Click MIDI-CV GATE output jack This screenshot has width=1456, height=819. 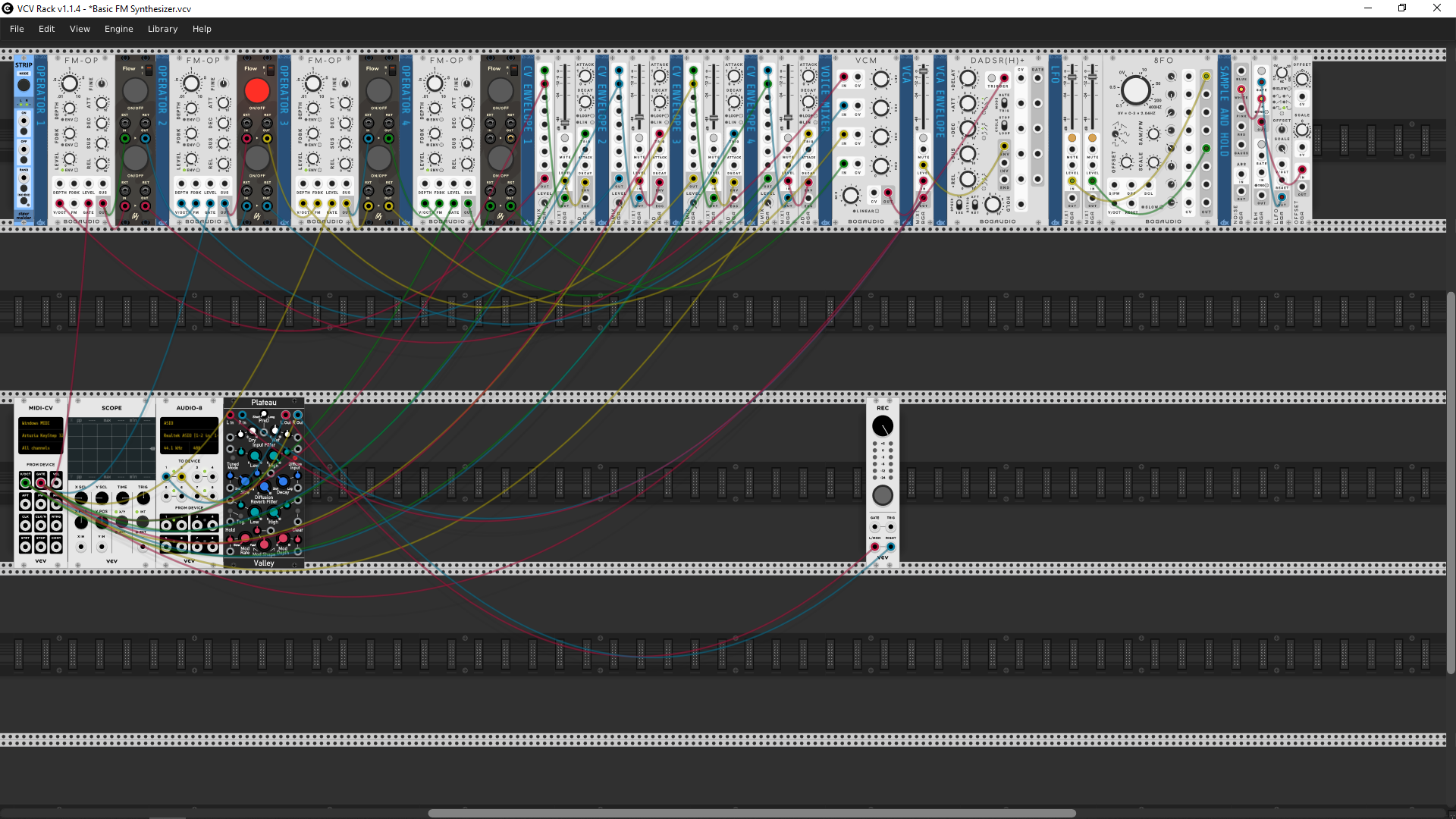coord(41,483)
